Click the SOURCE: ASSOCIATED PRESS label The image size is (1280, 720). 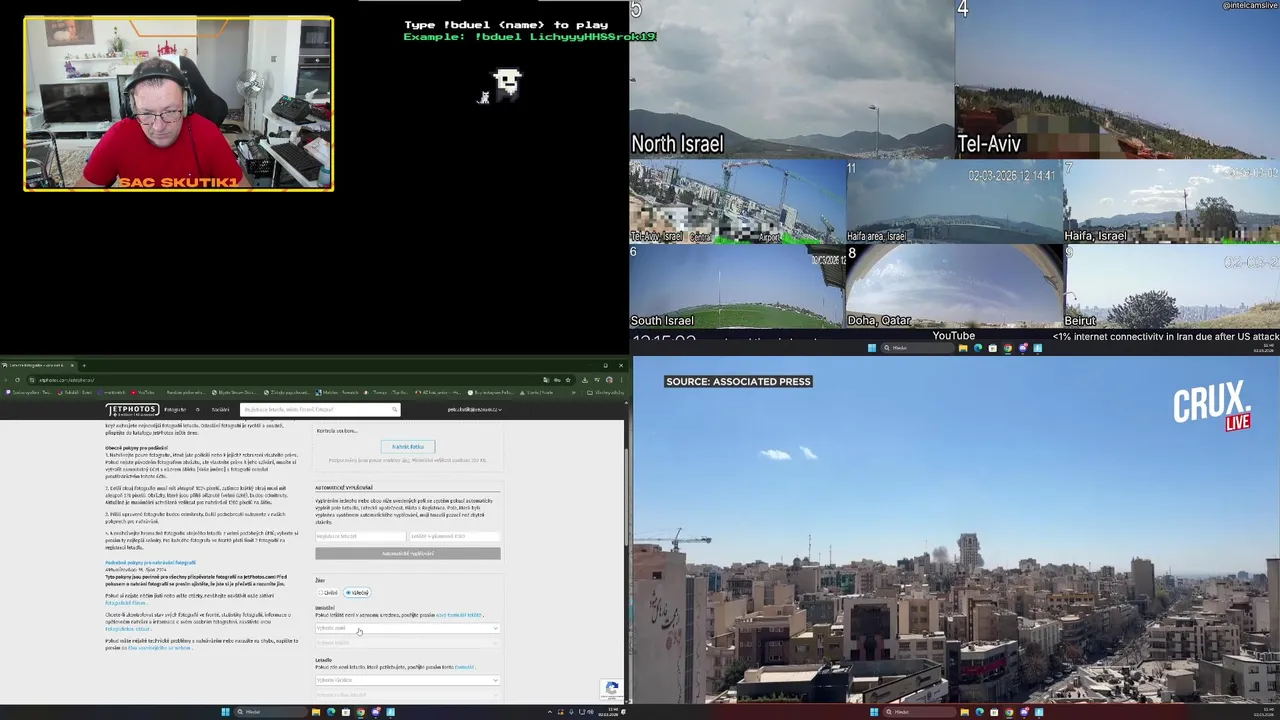tap(738, 381)
